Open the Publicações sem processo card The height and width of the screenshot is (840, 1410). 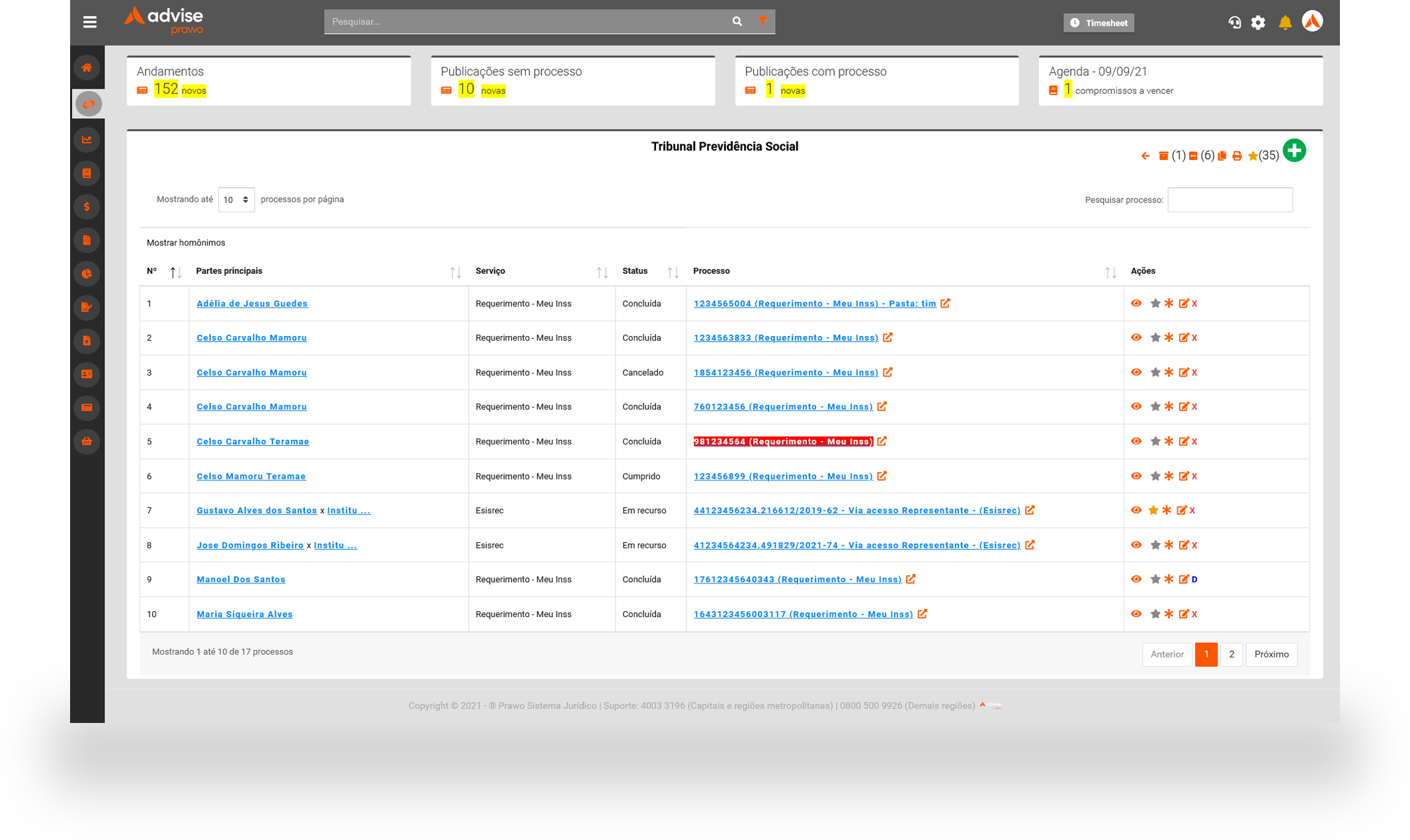coord(573,81)
